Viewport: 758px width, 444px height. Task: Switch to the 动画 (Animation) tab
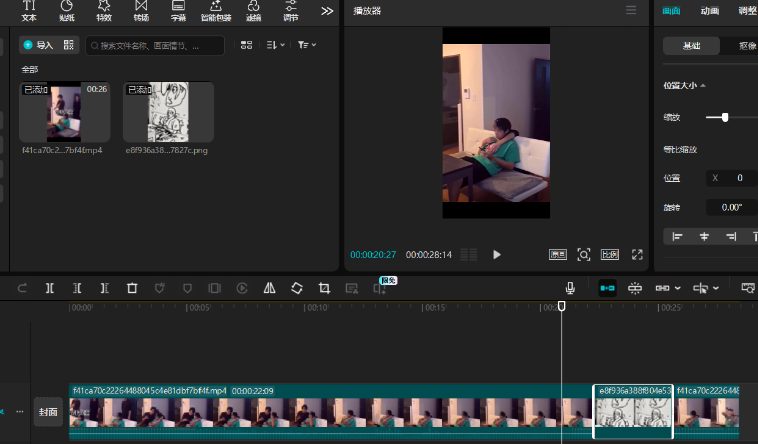710,11
